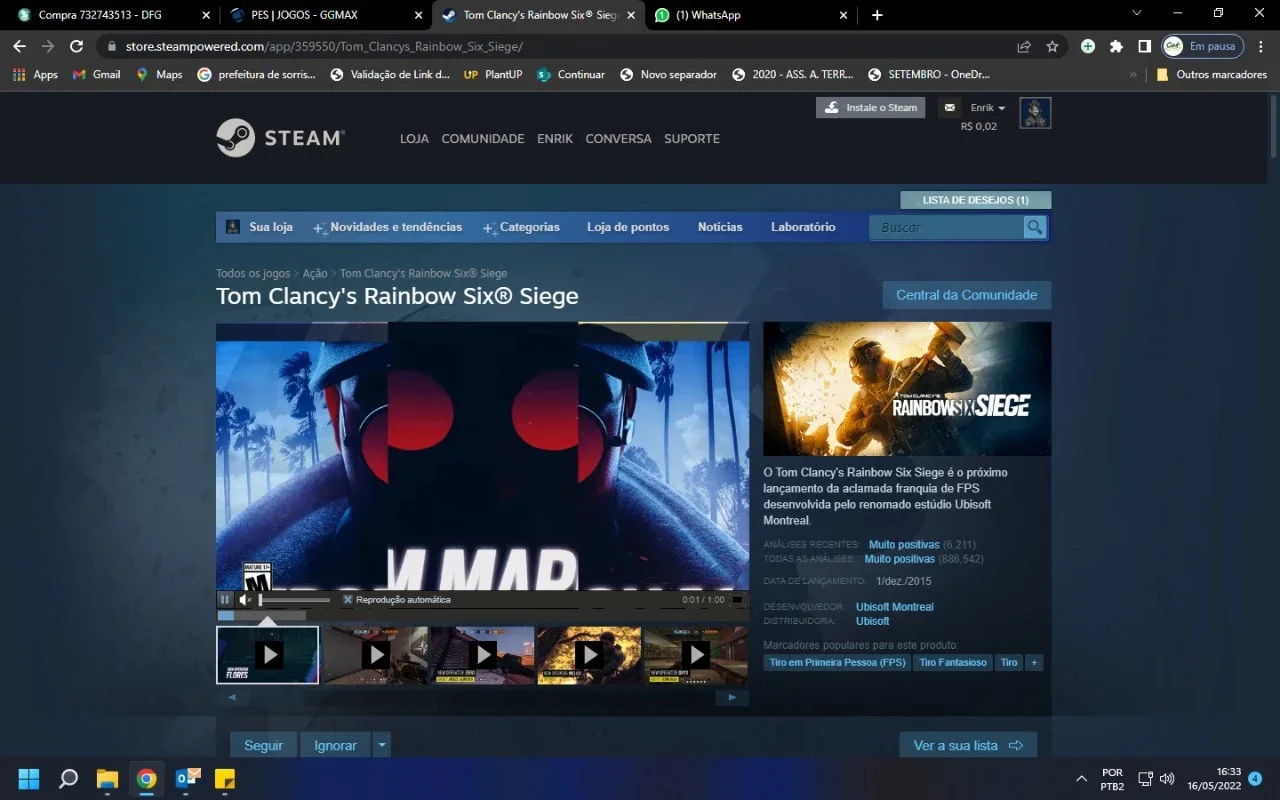Open the Ver a sua lista button
The image size is (1280, 800).
968,745
